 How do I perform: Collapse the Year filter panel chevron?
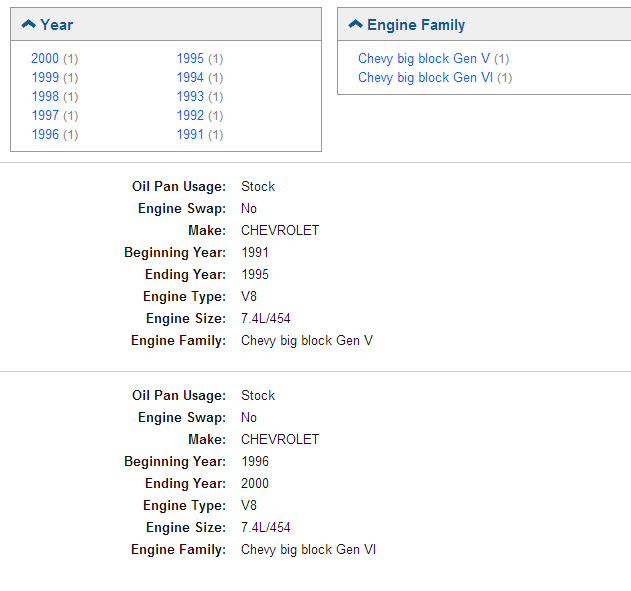point(29,24)
